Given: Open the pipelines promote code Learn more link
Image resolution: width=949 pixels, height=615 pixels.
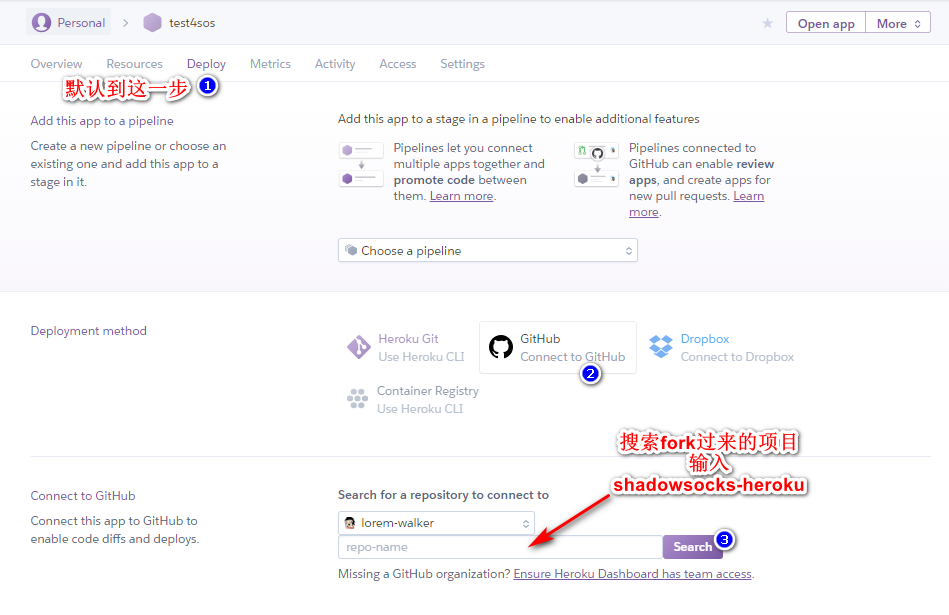Looking at the screenshot, I should pos(461,196).
